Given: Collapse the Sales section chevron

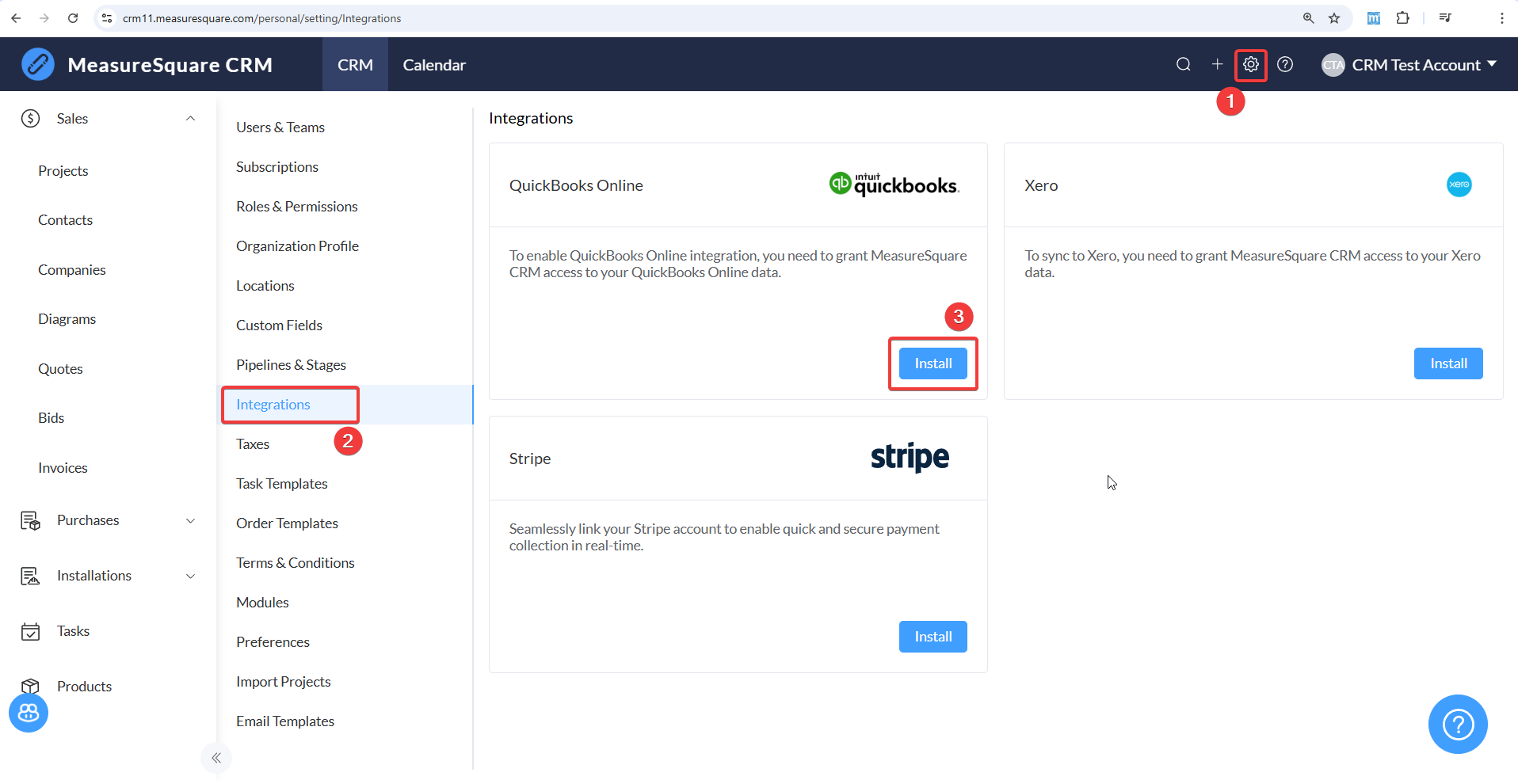Looking at the screenshot, I should (x=190, y=119).
